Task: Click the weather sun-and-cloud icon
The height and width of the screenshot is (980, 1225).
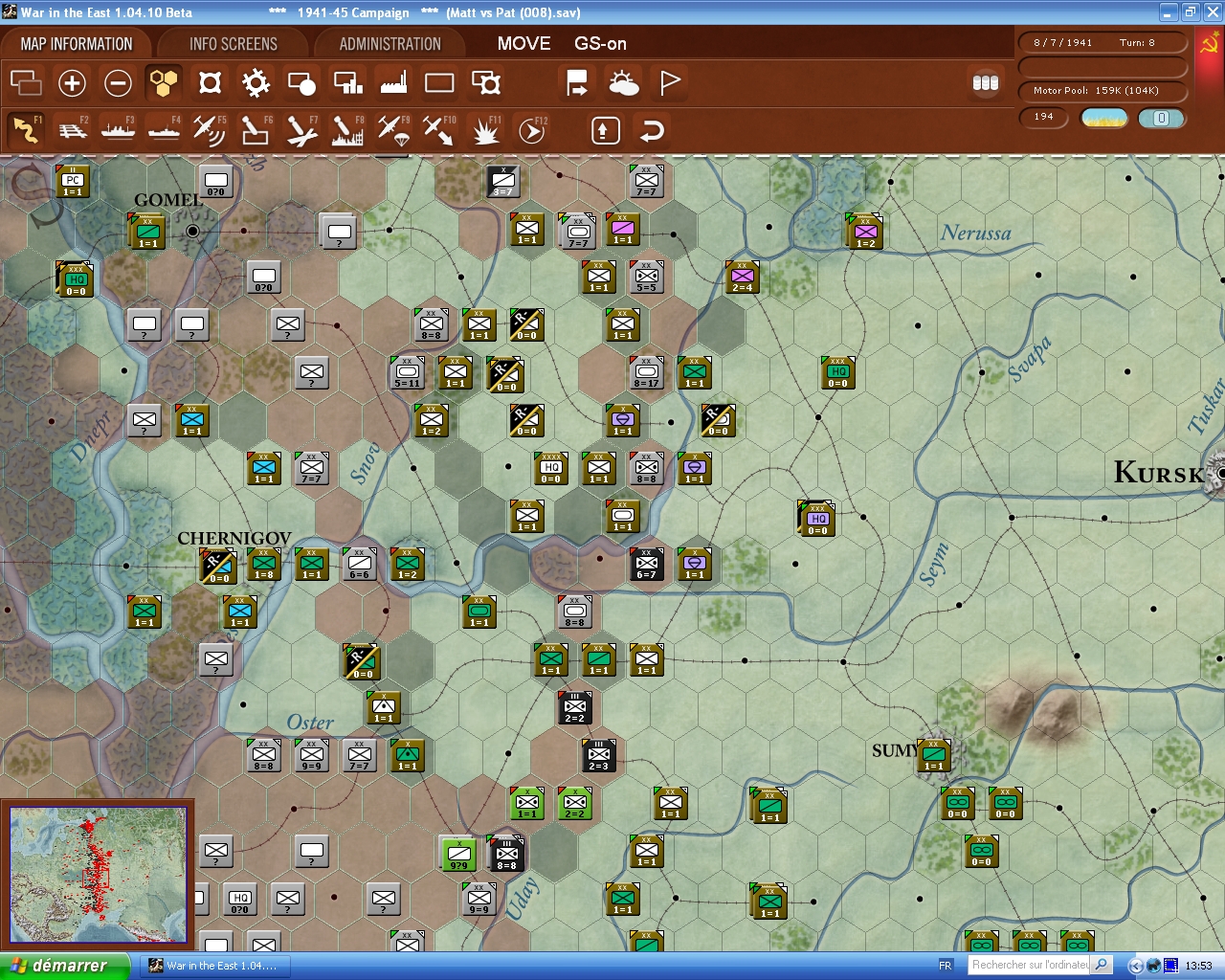Action: tap(623, 83)
